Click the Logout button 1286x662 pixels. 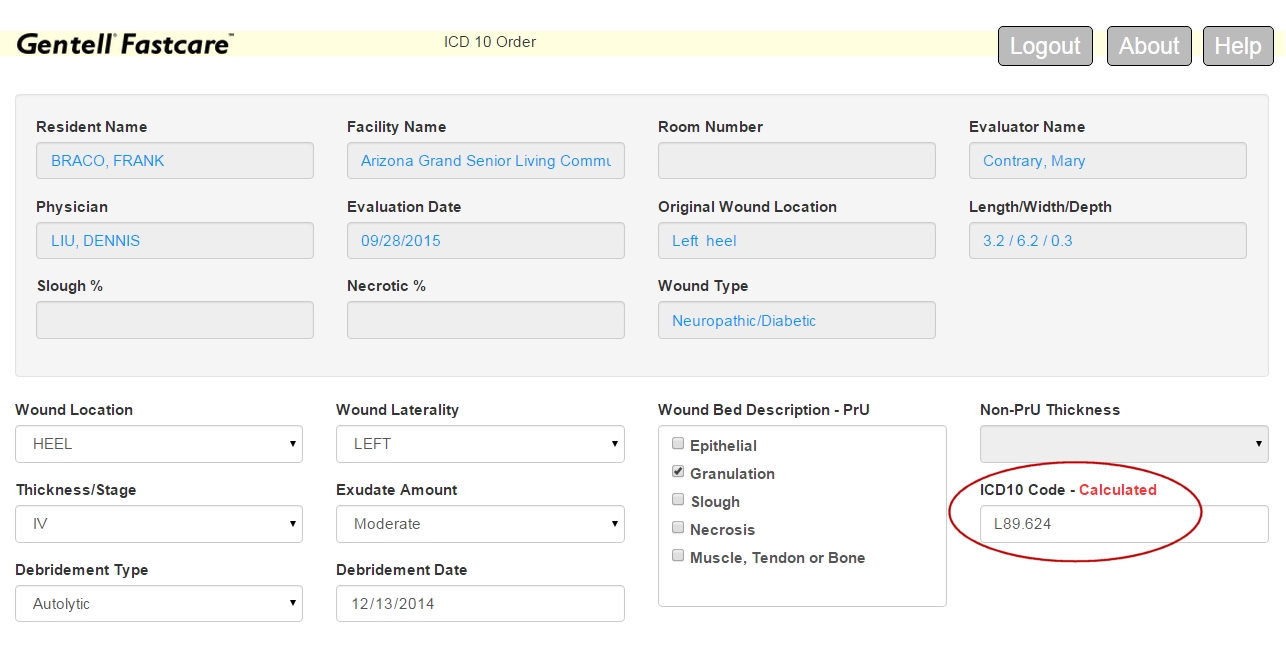[1045, 45]
